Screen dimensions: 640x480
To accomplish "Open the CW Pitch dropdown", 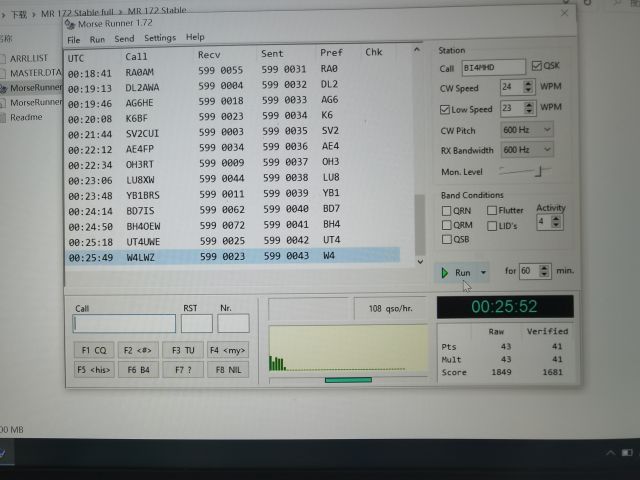I will point(527,130).
